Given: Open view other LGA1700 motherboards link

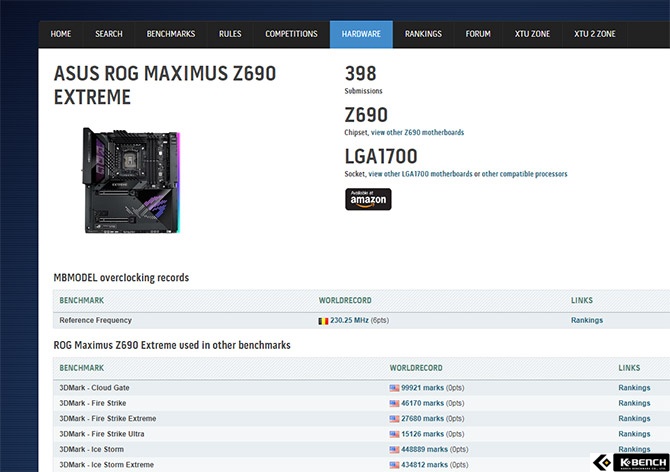Looking at the screenshot, I should point(420,174).
